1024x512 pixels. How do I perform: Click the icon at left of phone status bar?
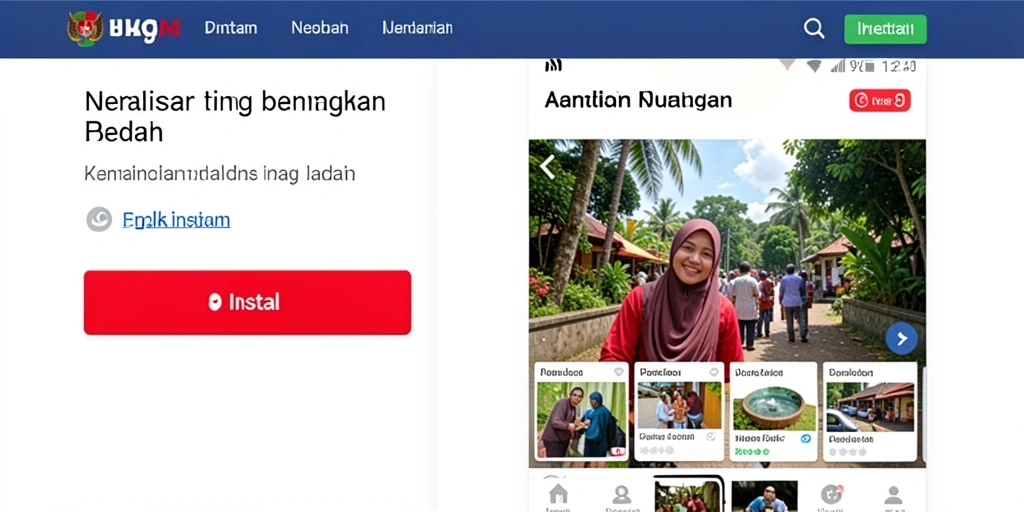[553, 65]
